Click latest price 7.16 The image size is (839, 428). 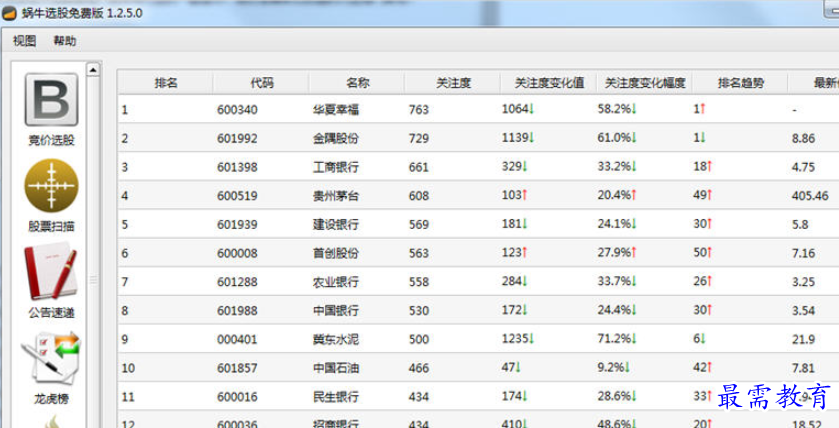pos(803,253)
